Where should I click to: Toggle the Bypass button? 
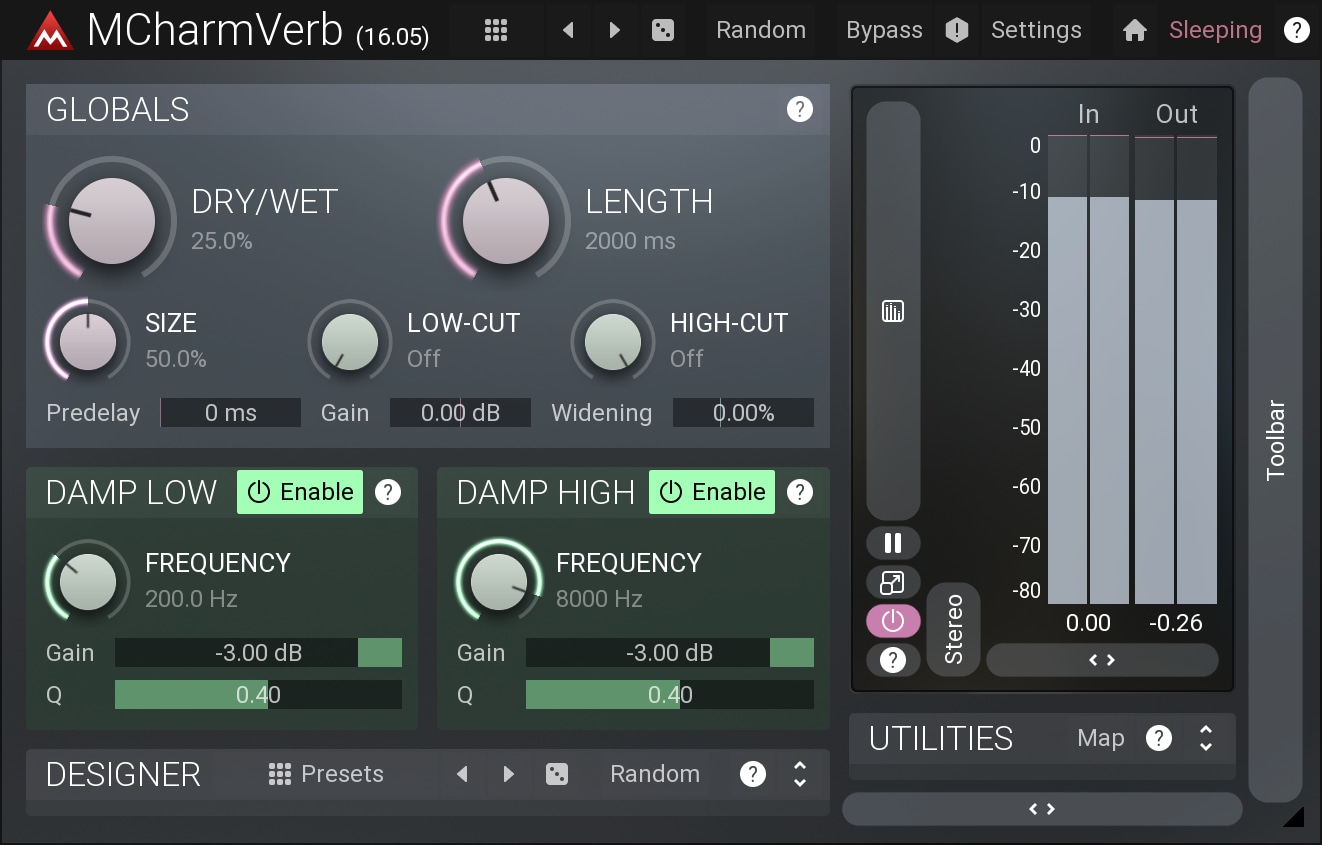coord(884,30)
